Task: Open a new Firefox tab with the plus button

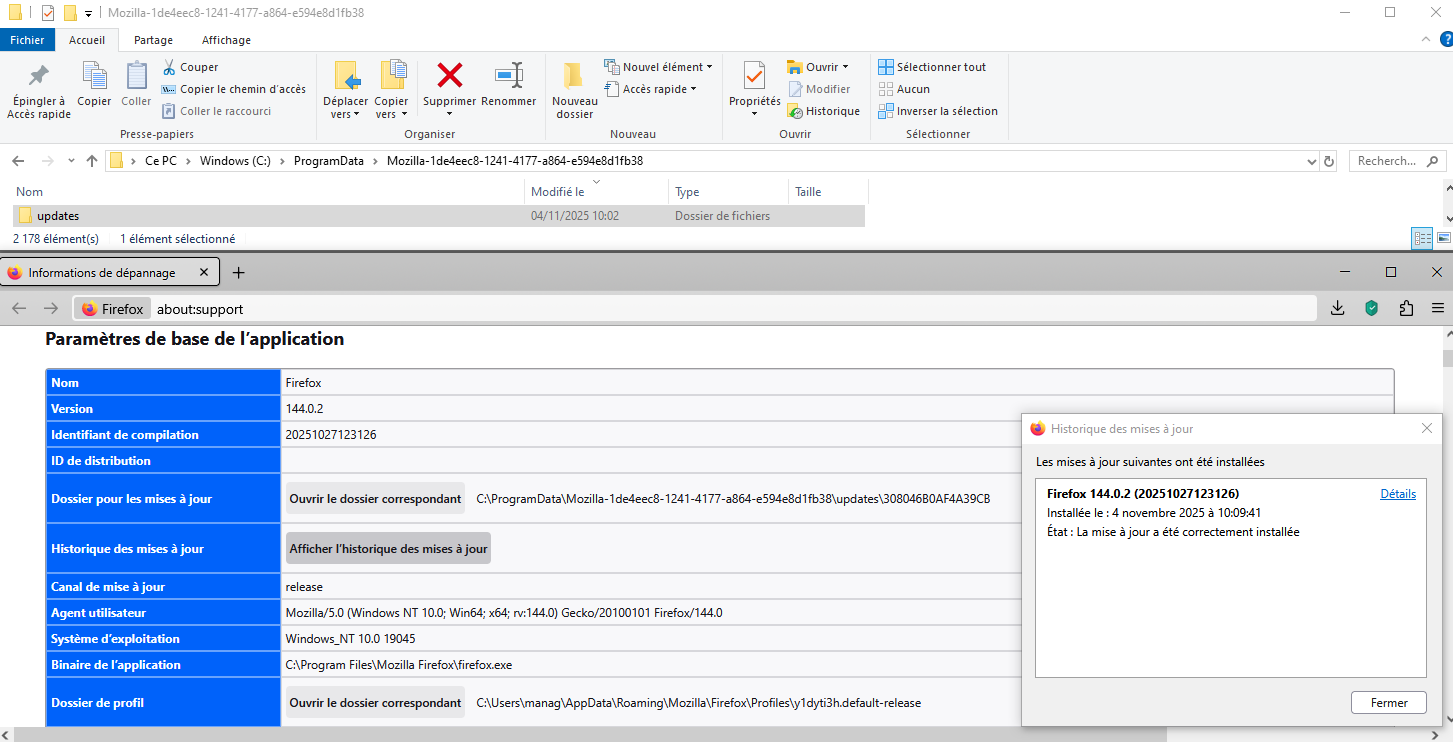Action: tap(238, 272)
